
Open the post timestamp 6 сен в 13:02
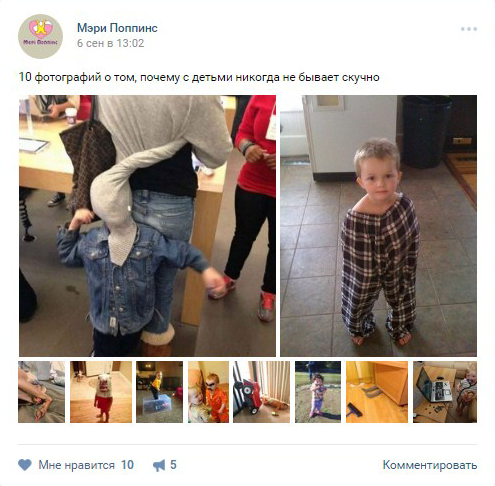(x=110, y=43)
